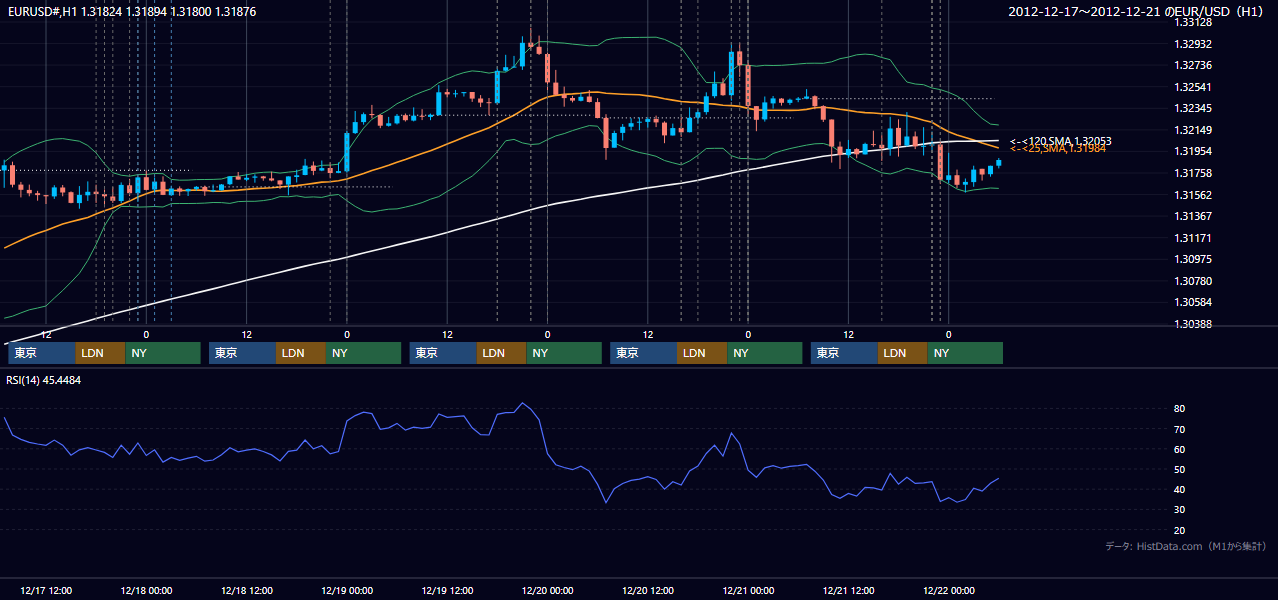Select the 12/18 00:00 time axis label

146,590
